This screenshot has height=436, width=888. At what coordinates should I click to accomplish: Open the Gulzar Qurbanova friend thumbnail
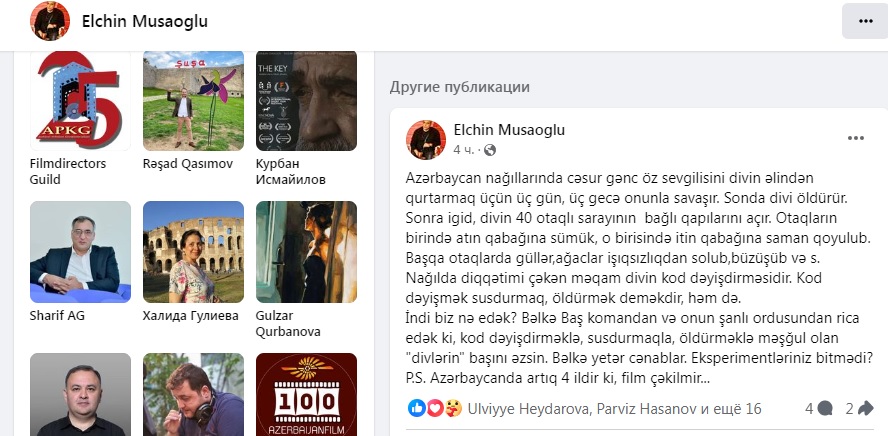pos(306,252)
